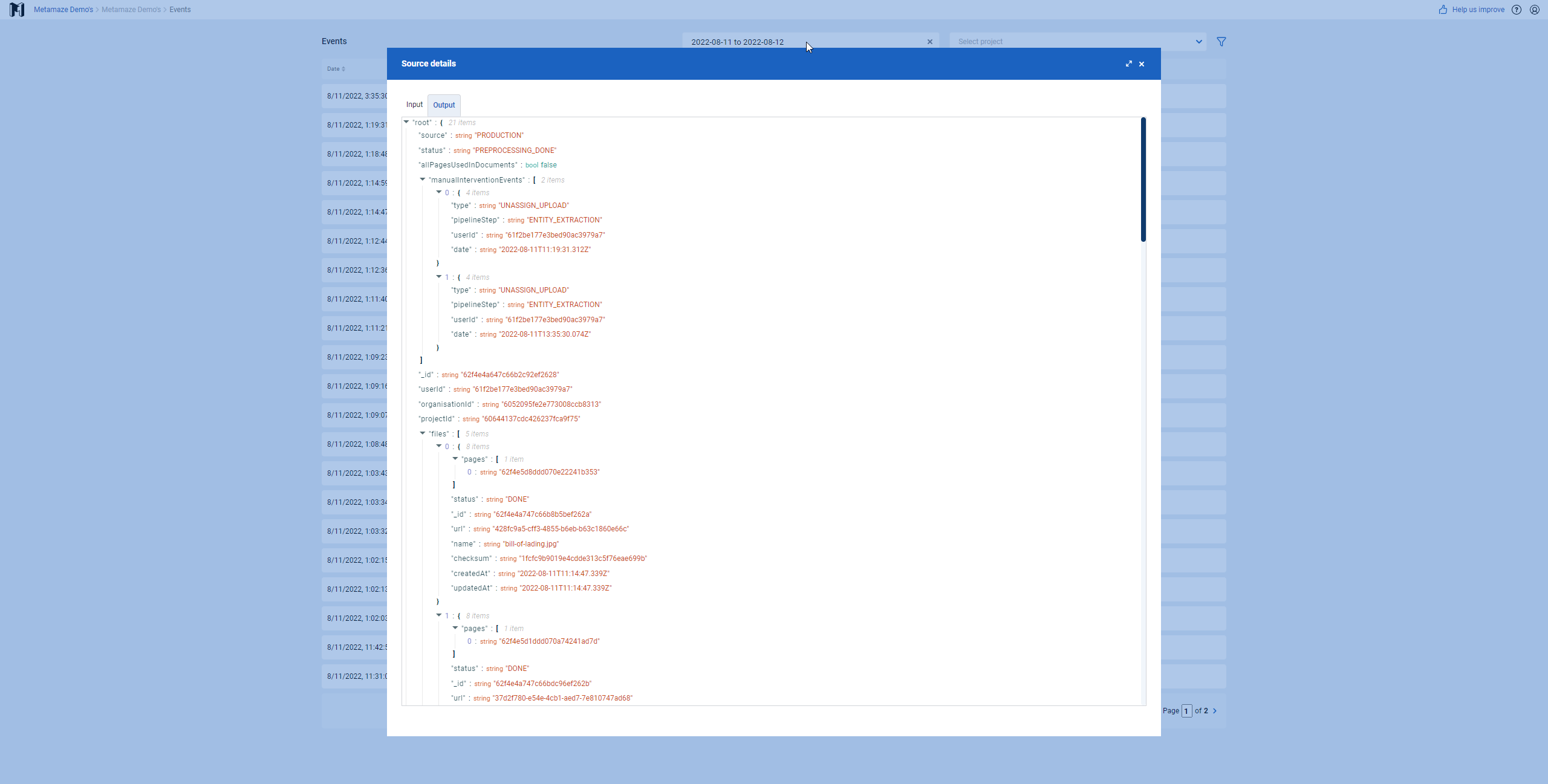
Task: Click the Help us improve thumbs-up icon
Action: pos(1443,10)
